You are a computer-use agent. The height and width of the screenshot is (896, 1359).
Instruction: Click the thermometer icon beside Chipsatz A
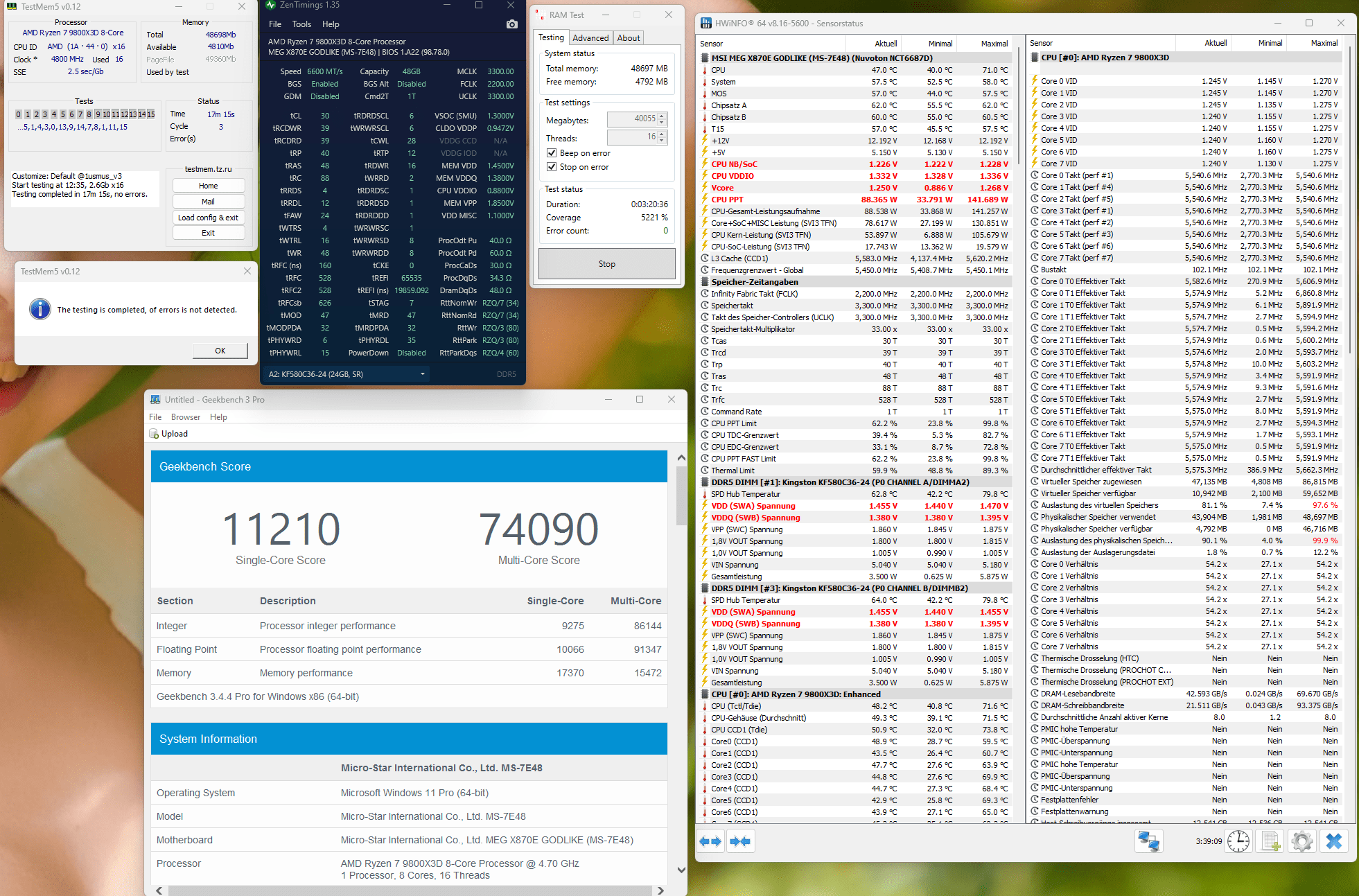coord(705,105)
